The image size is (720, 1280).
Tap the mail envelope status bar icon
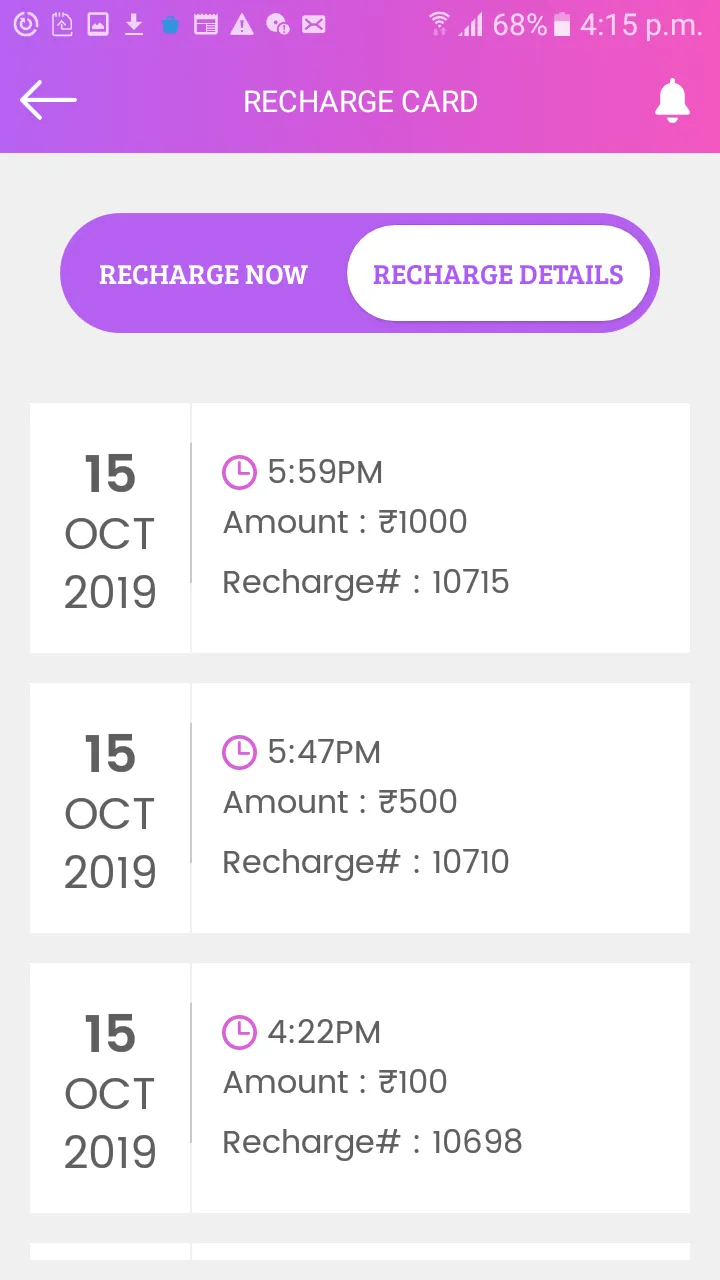pos(314,25)
